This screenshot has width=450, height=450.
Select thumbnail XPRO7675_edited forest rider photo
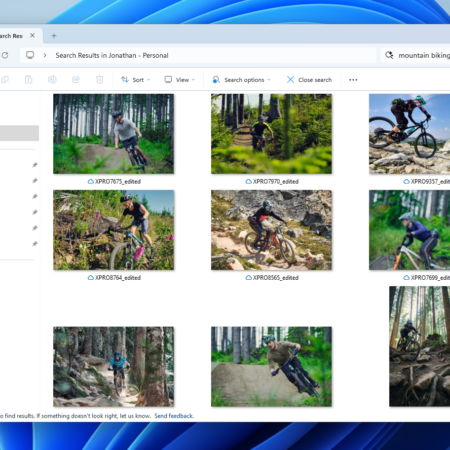[114, 134]
